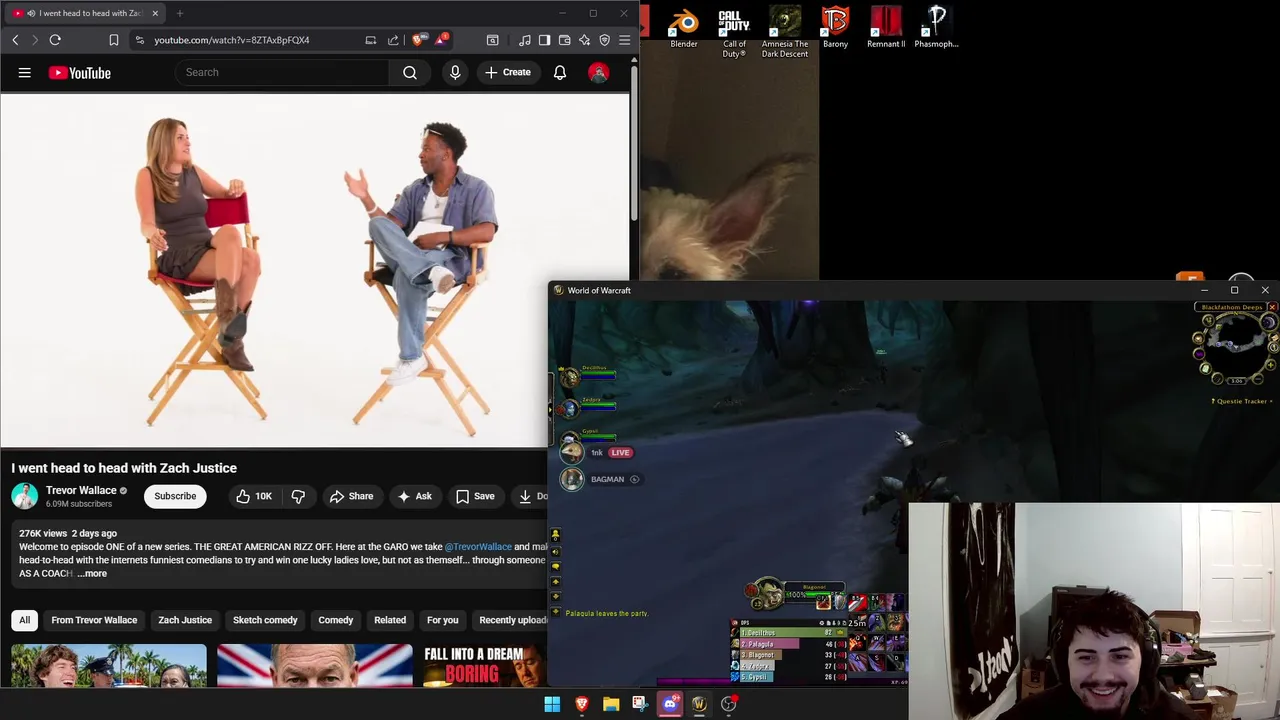
Task: Open Brave Wallet icon
Action: [x=565, y=40]
